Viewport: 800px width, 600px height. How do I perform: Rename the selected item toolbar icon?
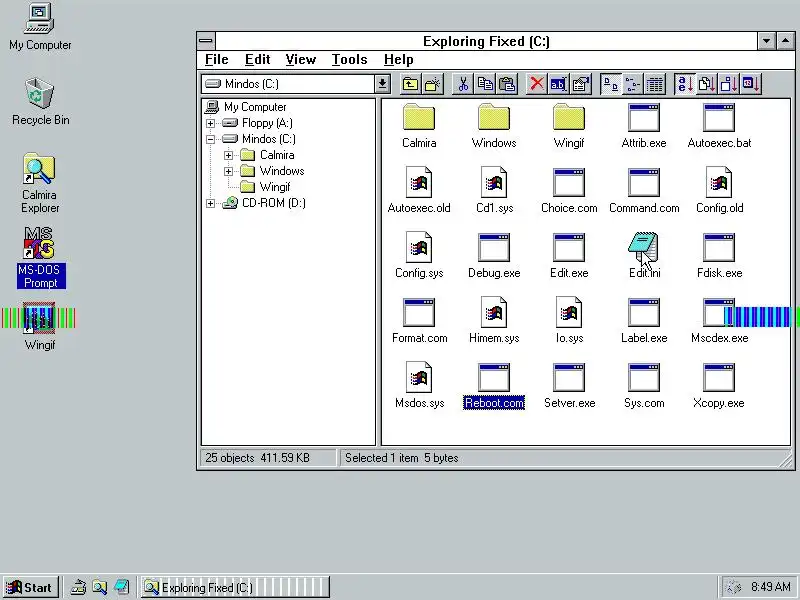(558, 84)
